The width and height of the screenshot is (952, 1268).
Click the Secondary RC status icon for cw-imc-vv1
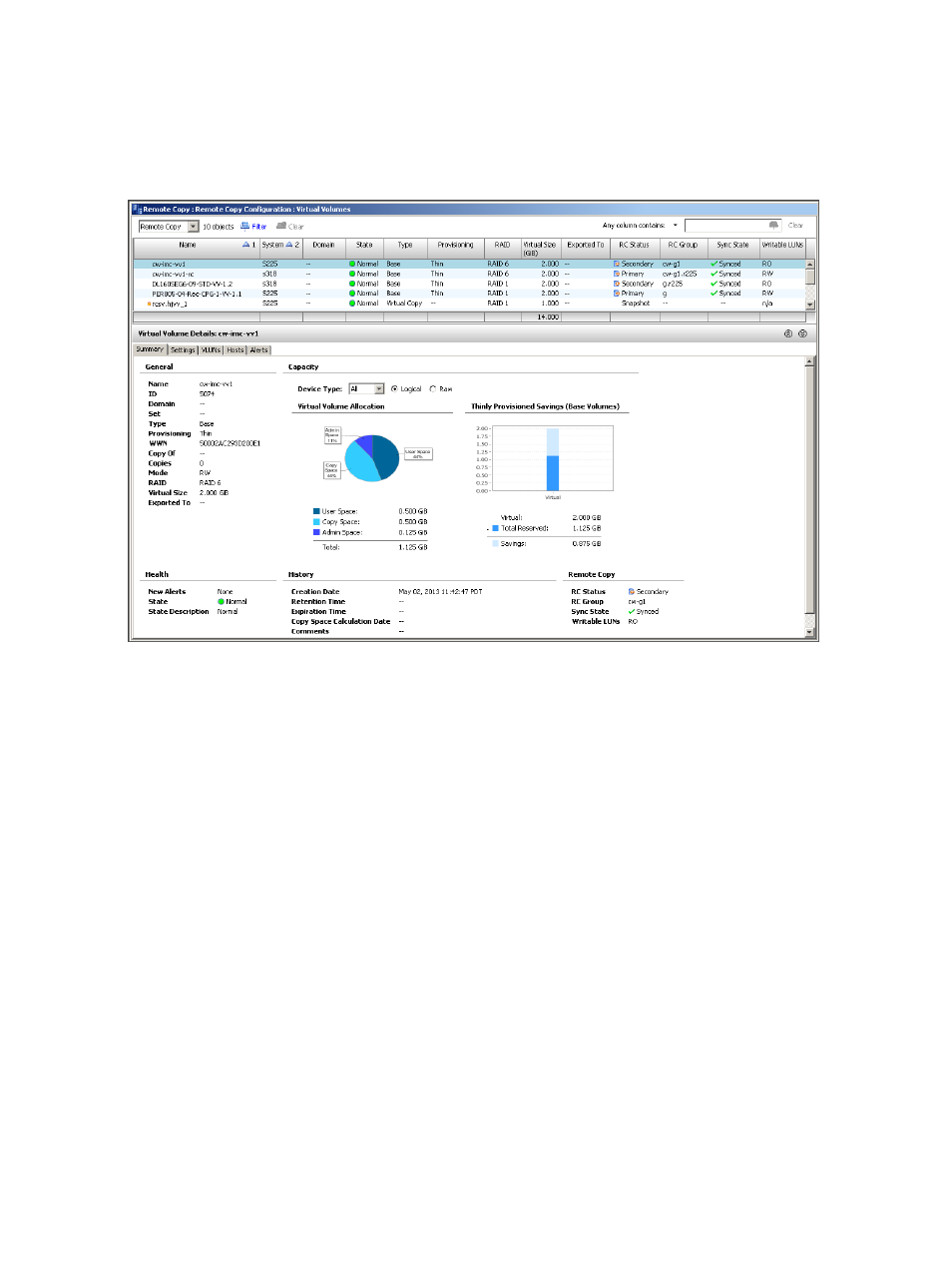tap(617, 264)
